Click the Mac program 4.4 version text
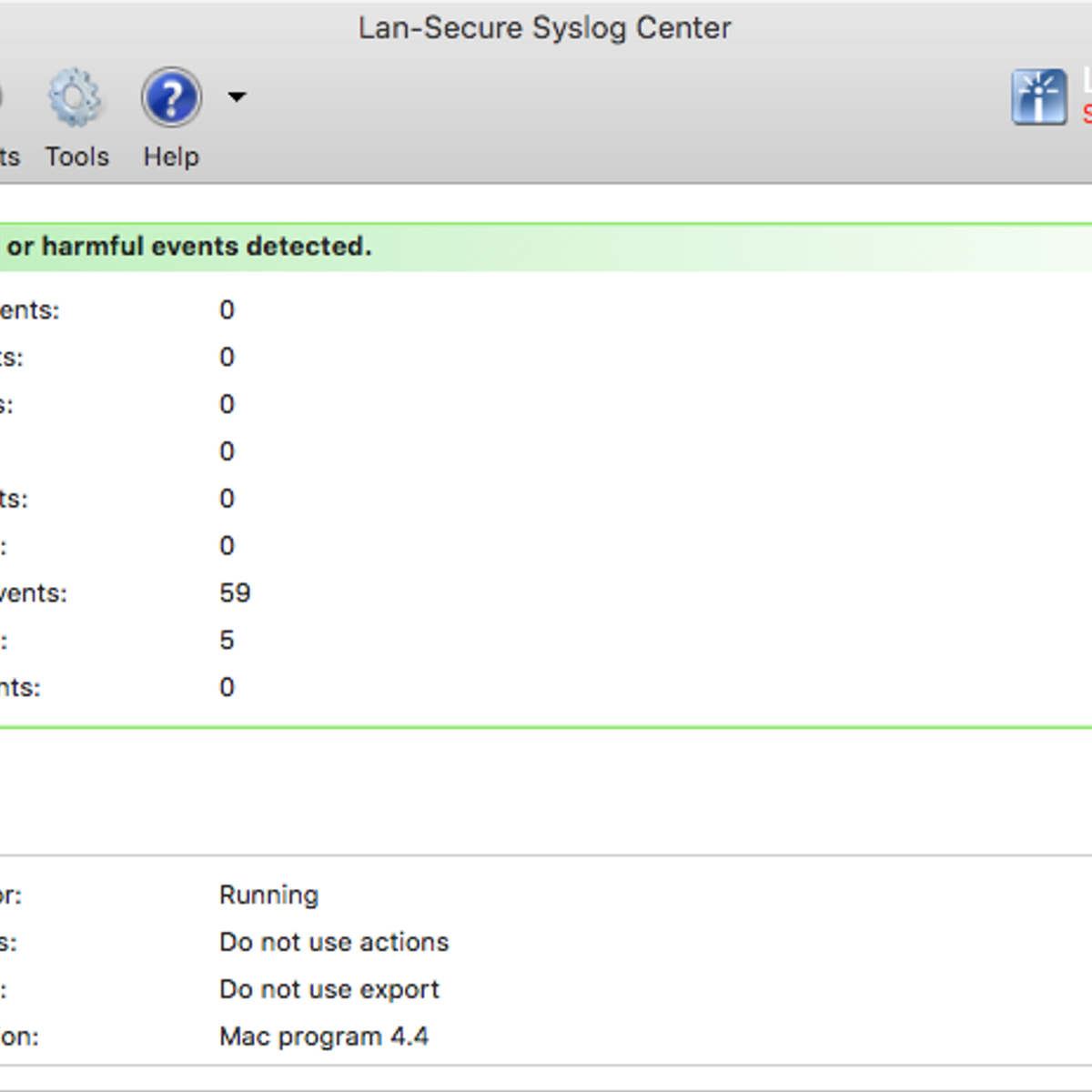Screen dimensions: 1092x1092 (324, 1036)
